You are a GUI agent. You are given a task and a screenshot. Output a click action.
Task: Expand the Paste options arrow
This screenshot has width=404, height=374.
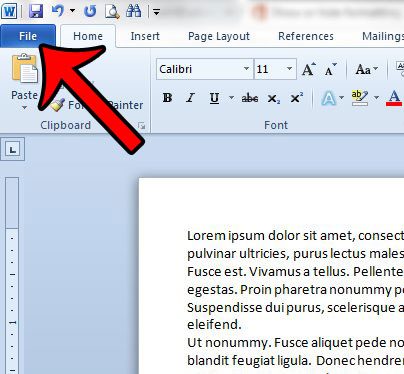(x=24, y=108)
